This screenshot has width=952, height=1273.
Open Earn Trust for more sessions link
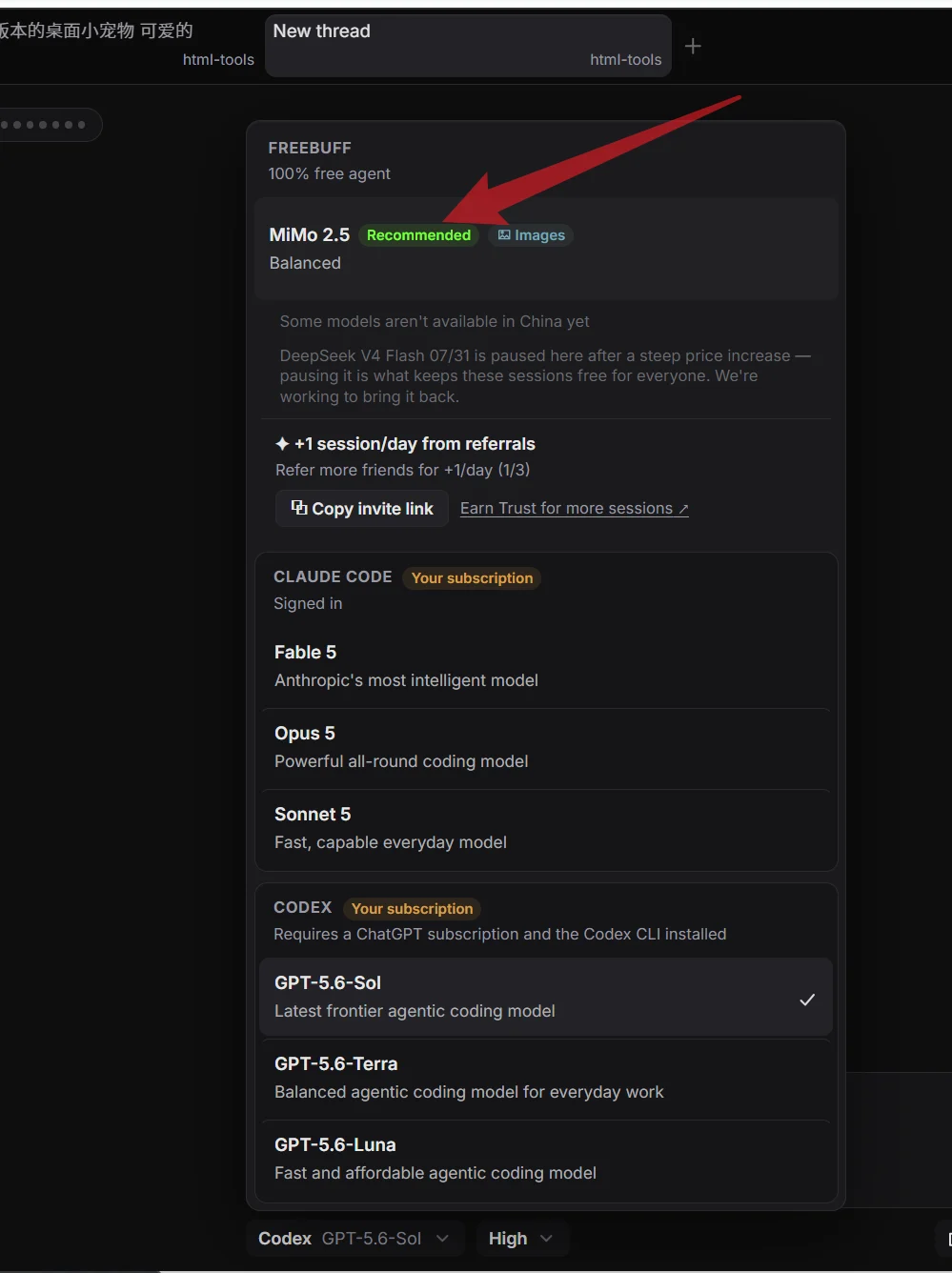(575, 509)
